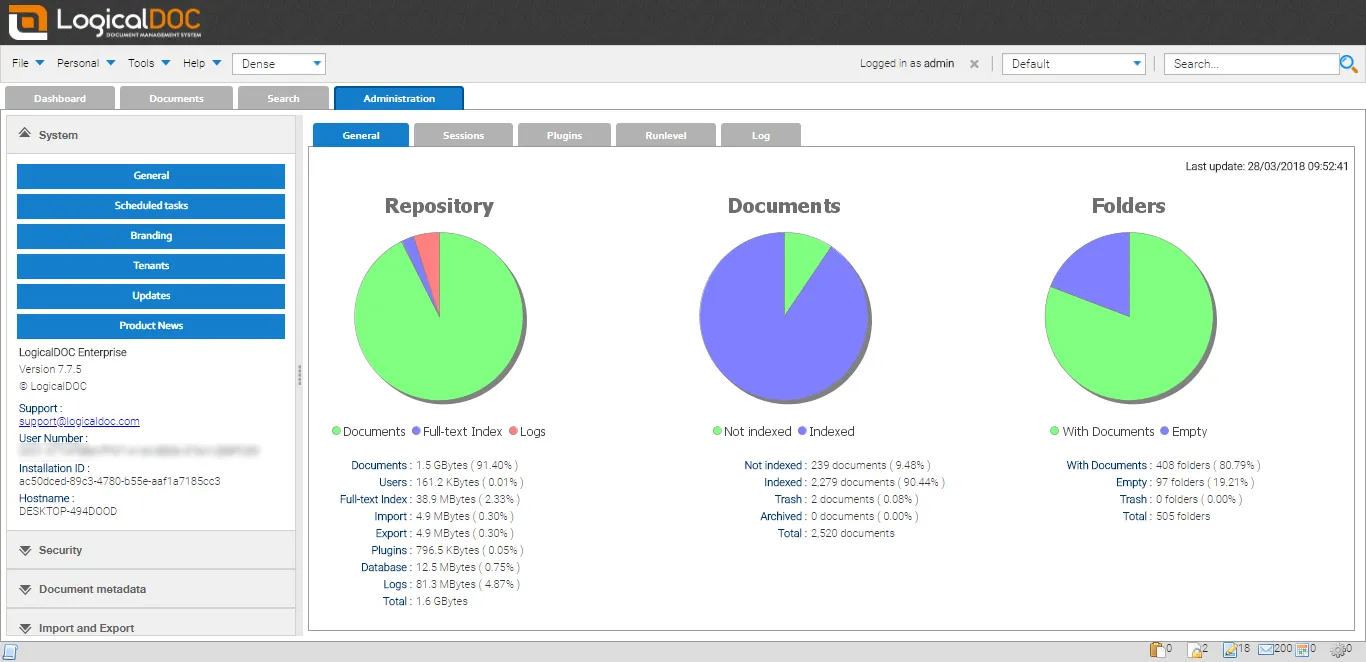Screen dimensions: 1366x662
Task: Switch to the Sessions tab
Action: click(463, 135)
